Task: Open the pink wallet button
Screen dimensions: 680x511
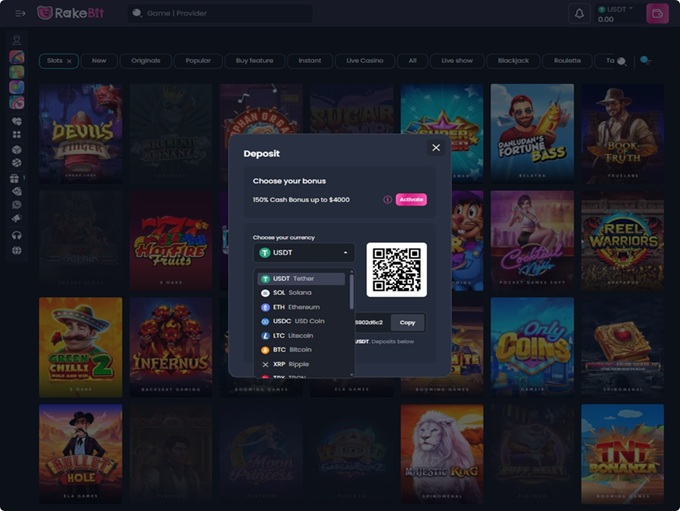Action: (x=657, y=14)
